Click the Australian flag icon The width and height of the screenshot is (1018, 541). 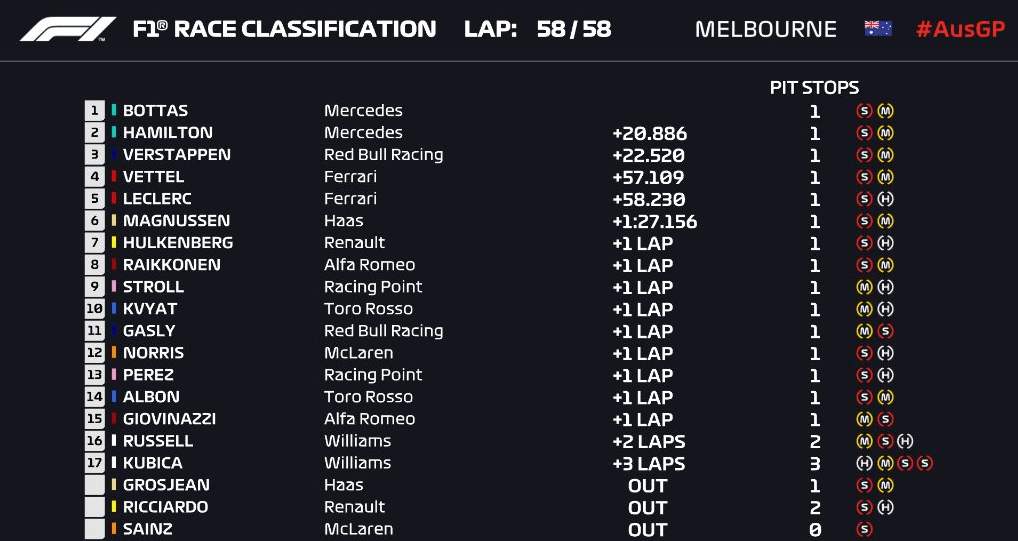878,29
